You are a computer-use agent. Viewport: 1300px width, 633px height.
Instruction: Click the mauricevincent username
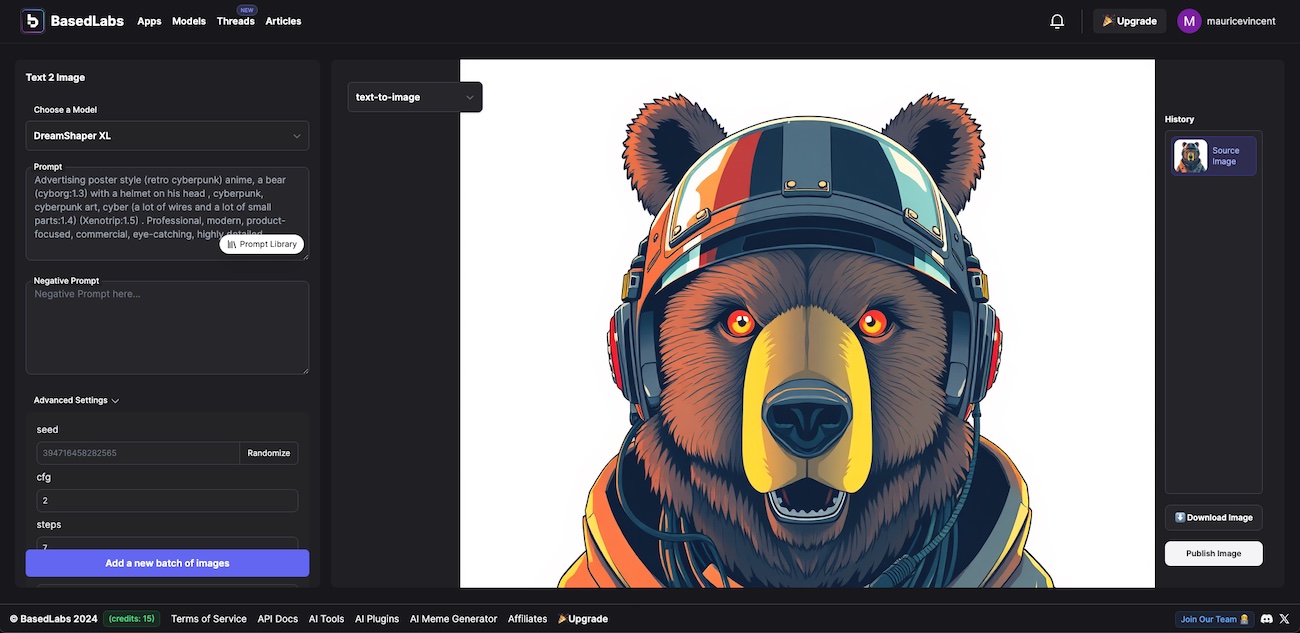point(1241,21)
